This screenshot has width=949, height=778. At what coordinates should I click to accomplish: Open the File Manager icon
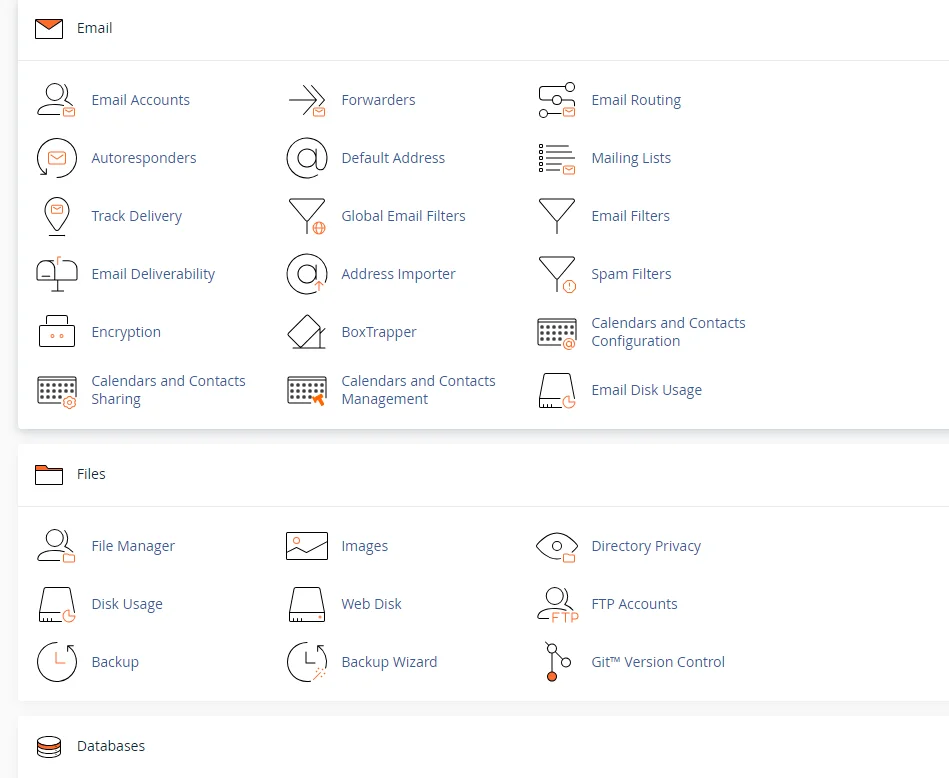tap(56, 545)
